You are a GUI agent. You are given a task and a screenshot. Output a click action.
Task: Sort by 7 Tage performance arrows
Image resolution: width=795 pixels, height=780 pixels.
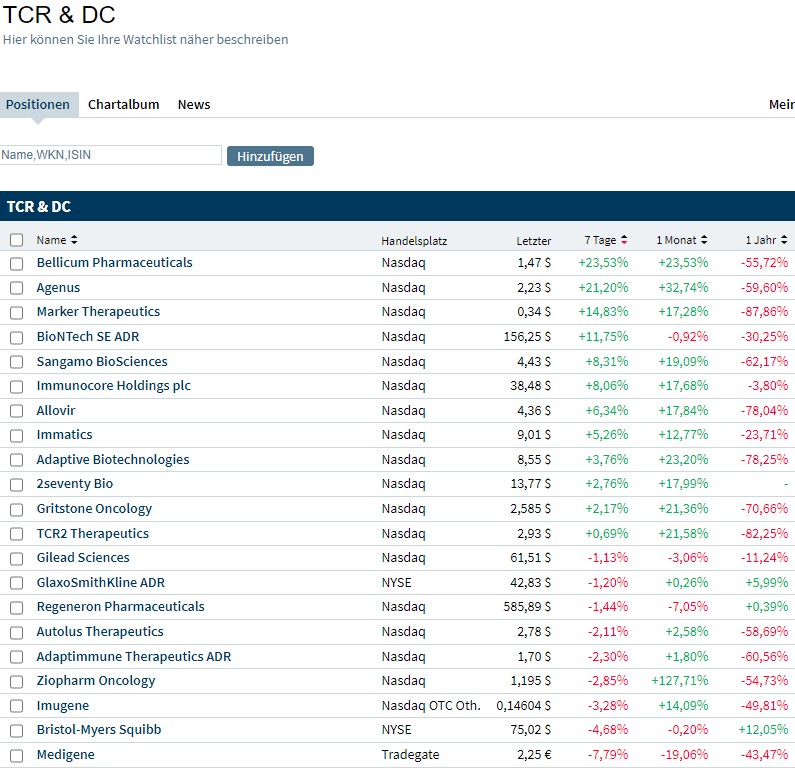625,240
